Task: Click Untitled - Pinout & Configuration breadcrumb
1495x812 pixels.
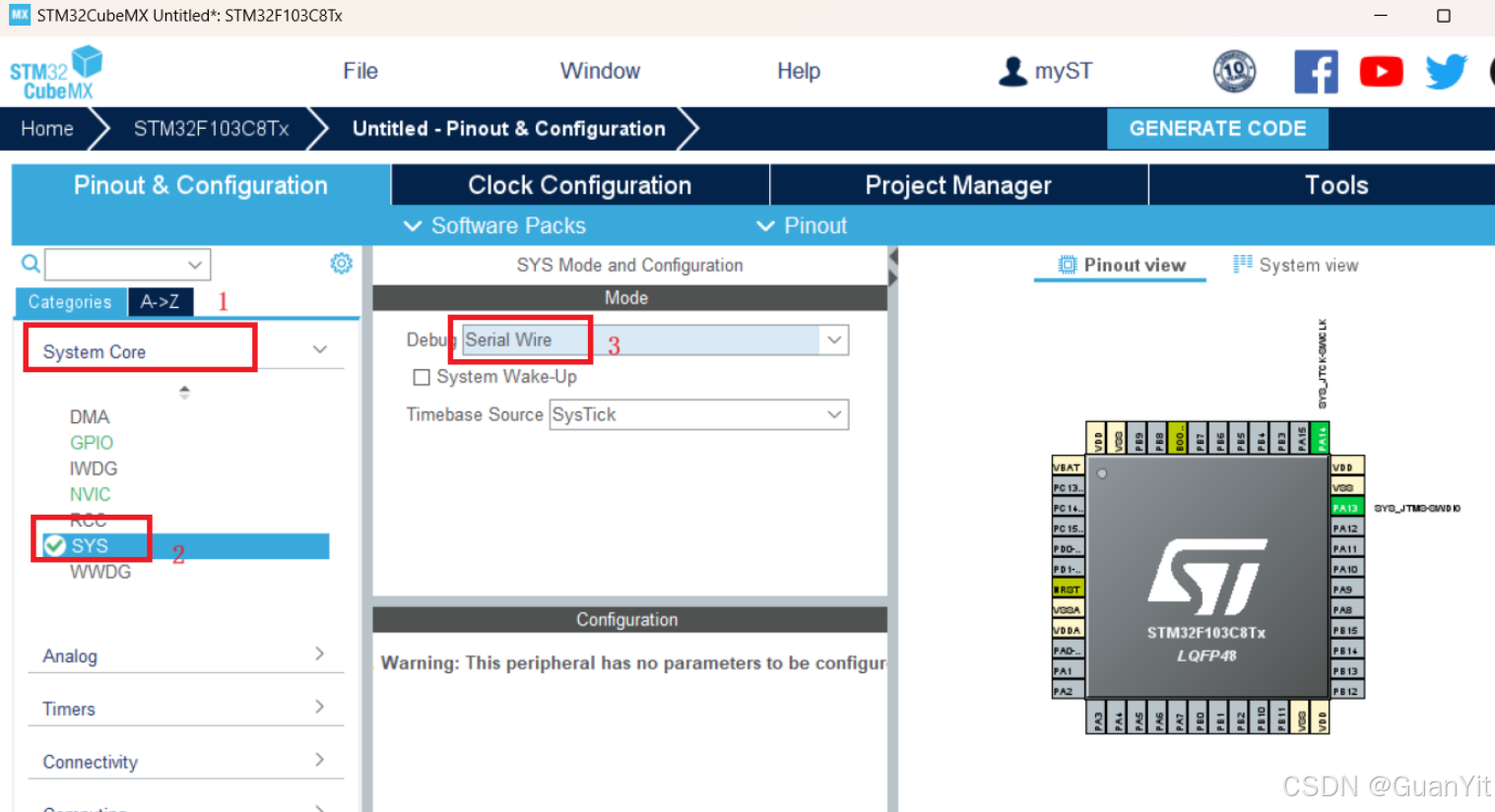Action: pyautogui.click(x=509, y=129)
